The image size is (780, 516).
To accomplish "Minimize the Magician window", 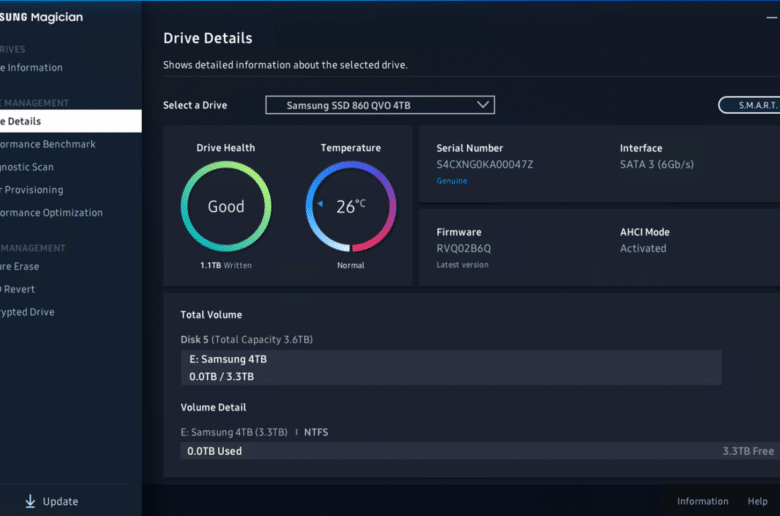I will tap(772, 17).
